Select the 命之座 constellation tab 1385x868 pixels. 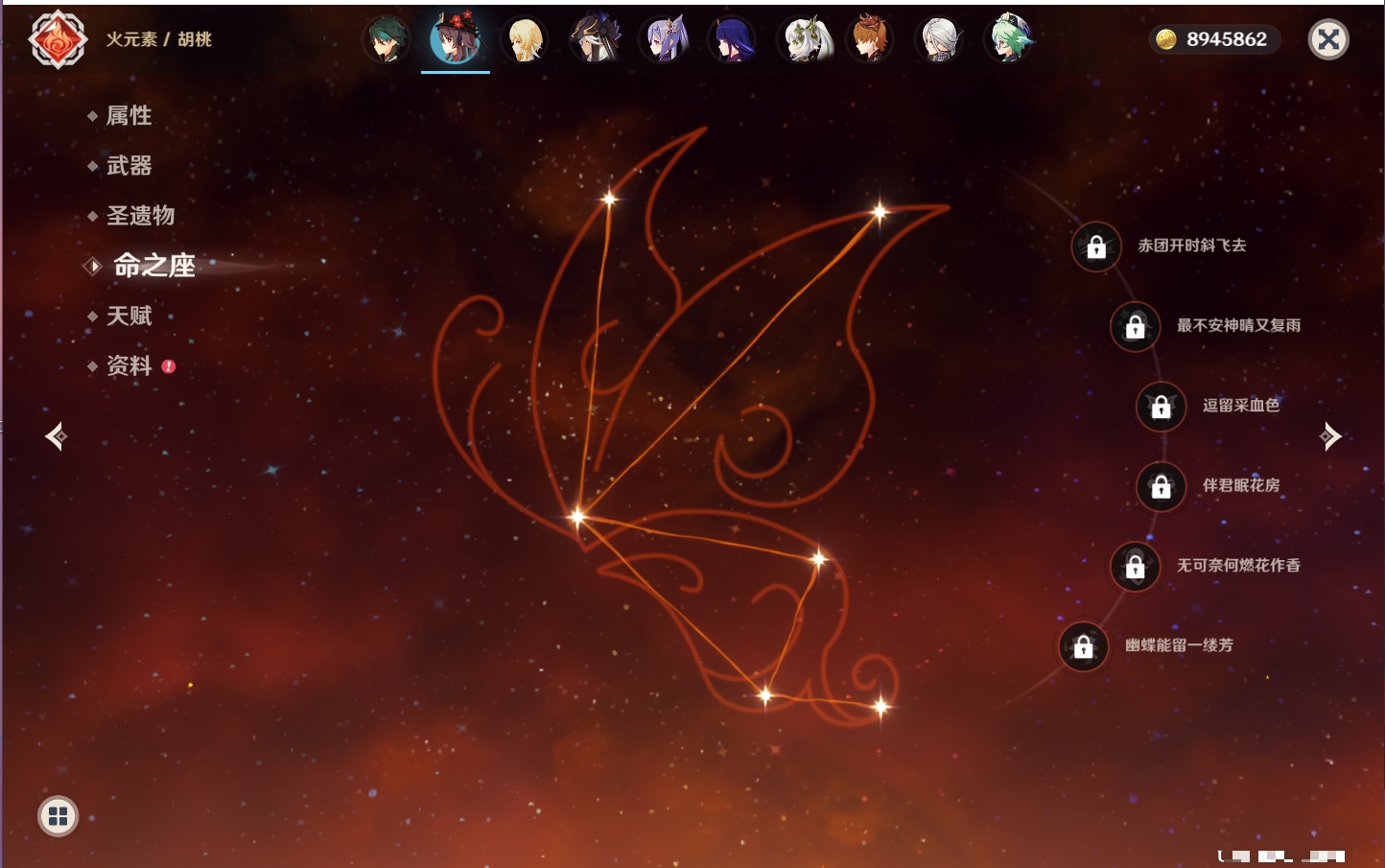[153, 266]
